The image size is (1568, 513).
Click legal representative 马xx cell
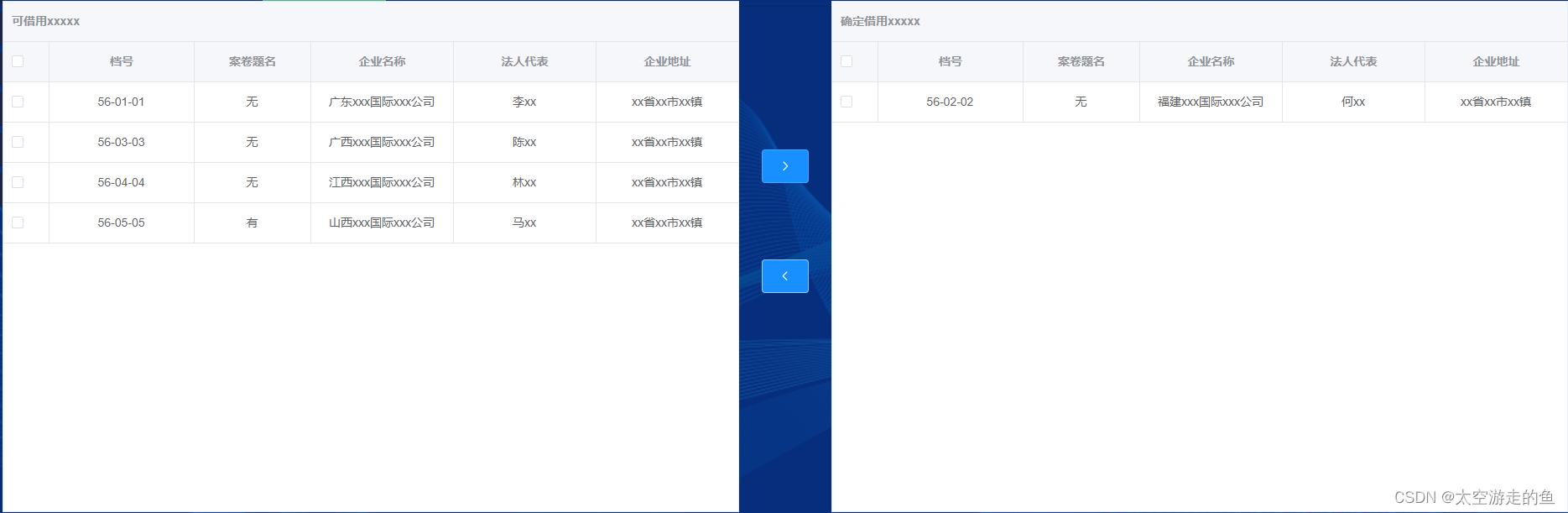tap(524, 222)
